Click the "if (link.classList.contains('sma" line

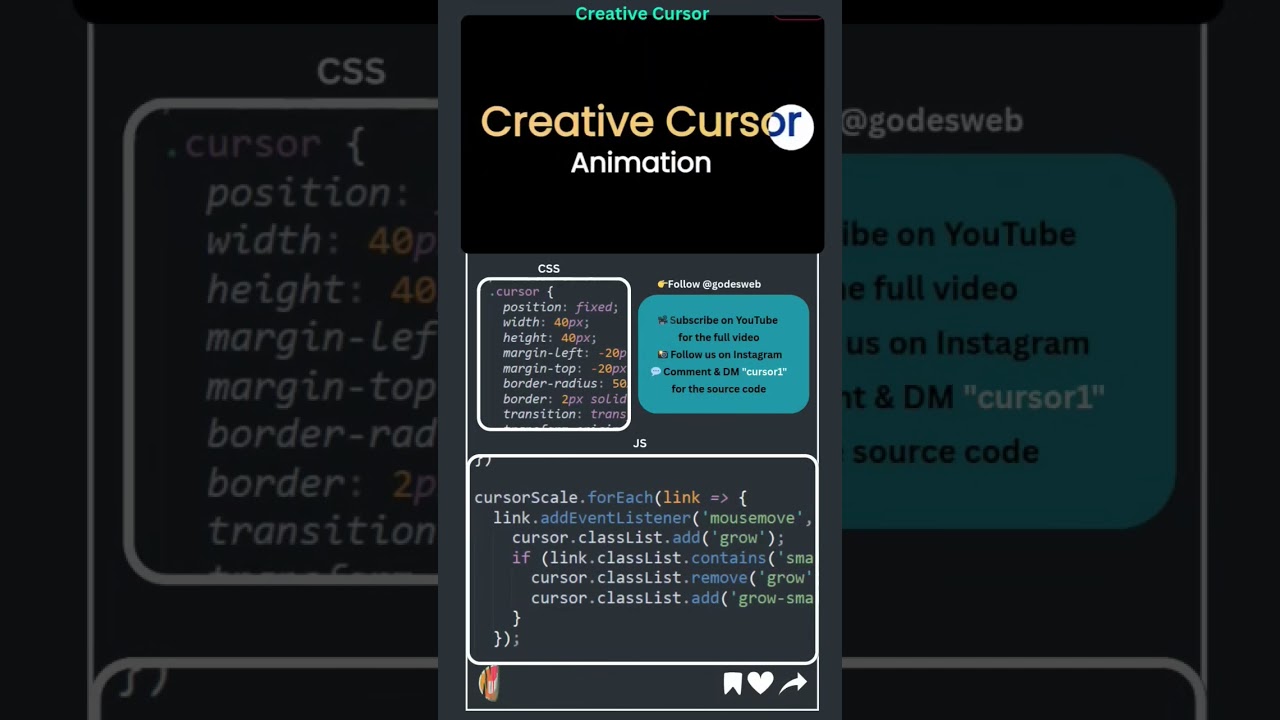662,558
